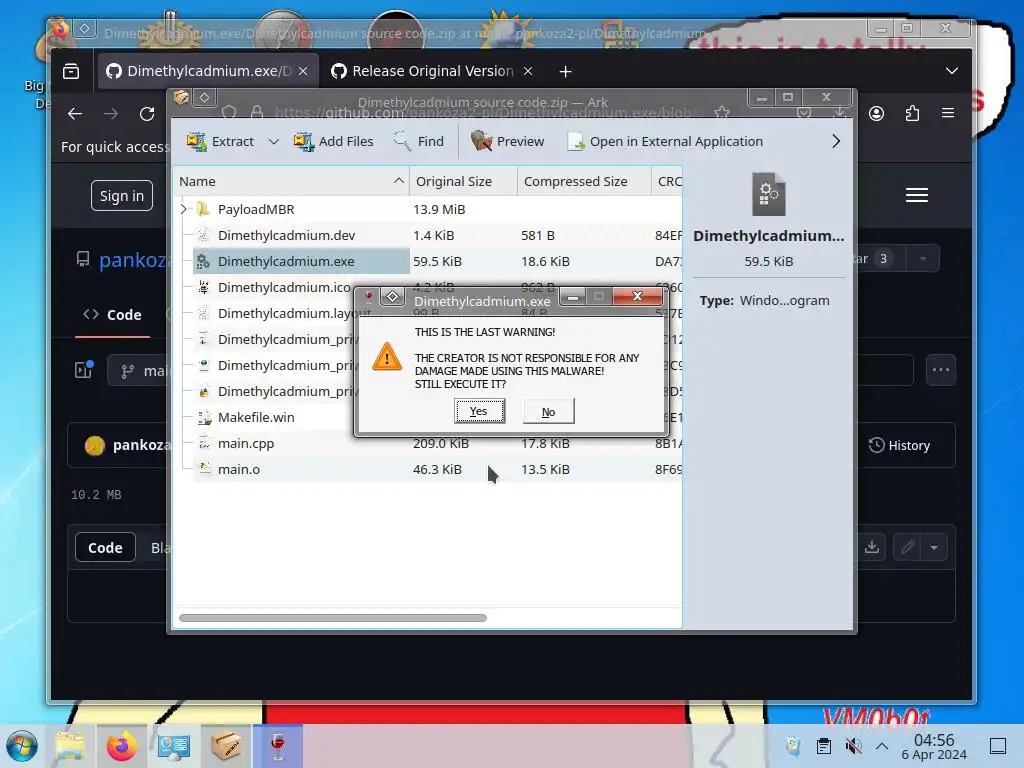Open GitHub more options ellipsis button
This screenshot has height=768, width=1024.
tap(941, 370)
